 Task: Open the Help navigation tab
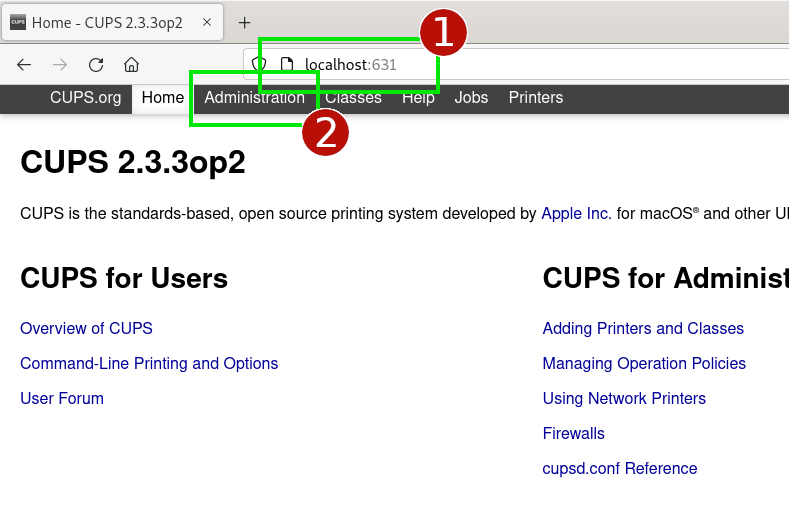(x=418, y=98)
